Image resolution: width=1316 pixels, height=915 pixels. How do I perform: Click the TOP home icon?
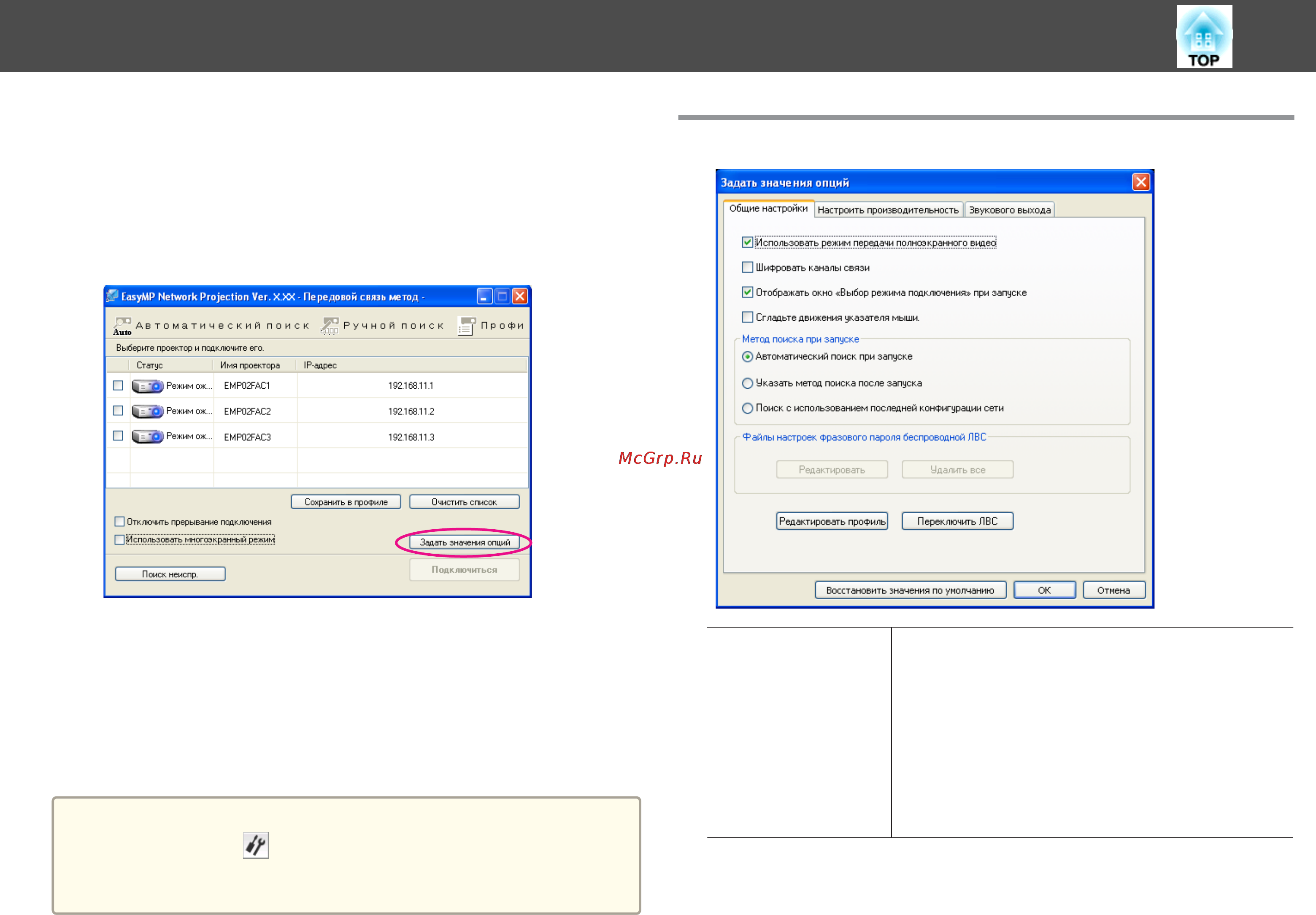[x=1204, y=37]
